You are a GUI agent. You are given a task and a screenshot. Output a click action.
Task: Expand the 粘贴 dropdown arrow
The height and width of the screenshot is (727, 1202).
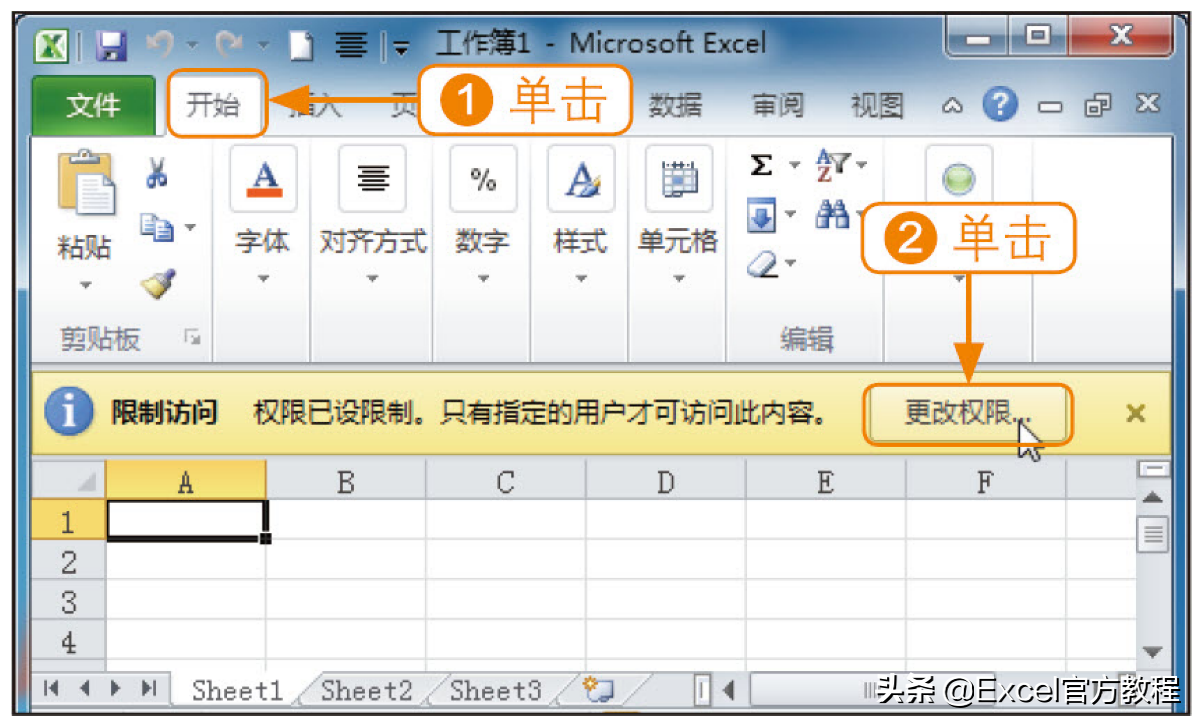[x=85, y=285]
